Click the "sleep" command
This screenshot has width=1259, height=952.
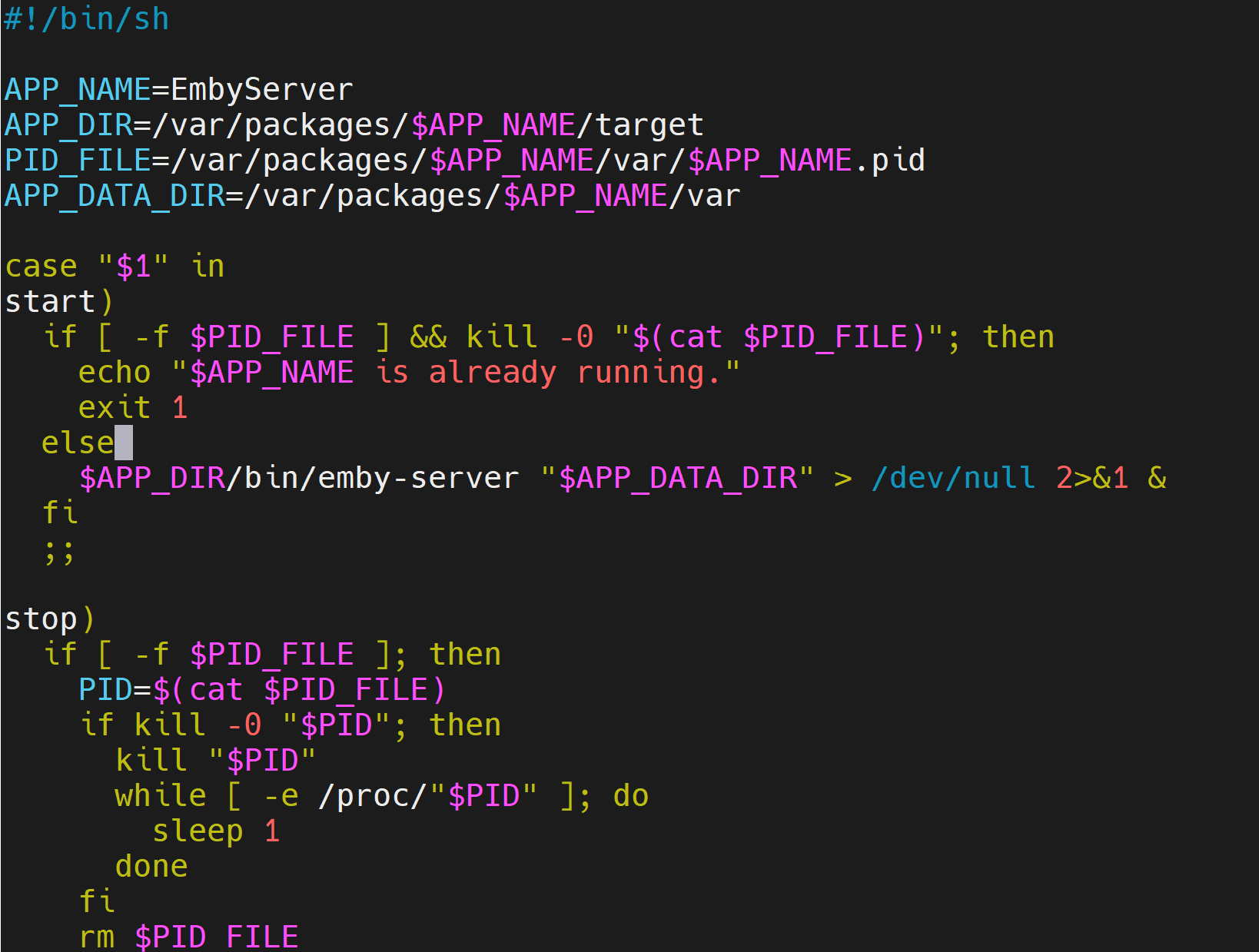[x=198, y=831]
